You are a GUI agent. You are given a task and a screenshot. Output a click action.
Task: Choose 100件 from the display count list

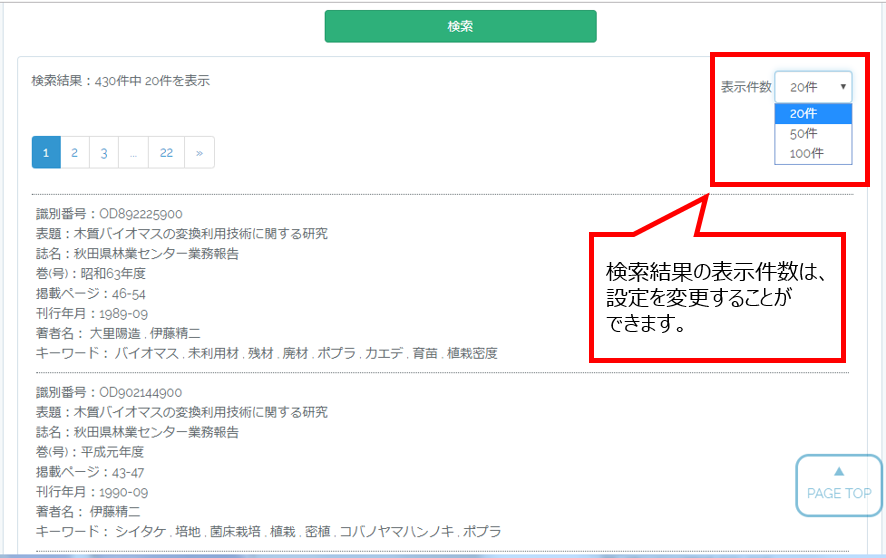coord(813,154)
